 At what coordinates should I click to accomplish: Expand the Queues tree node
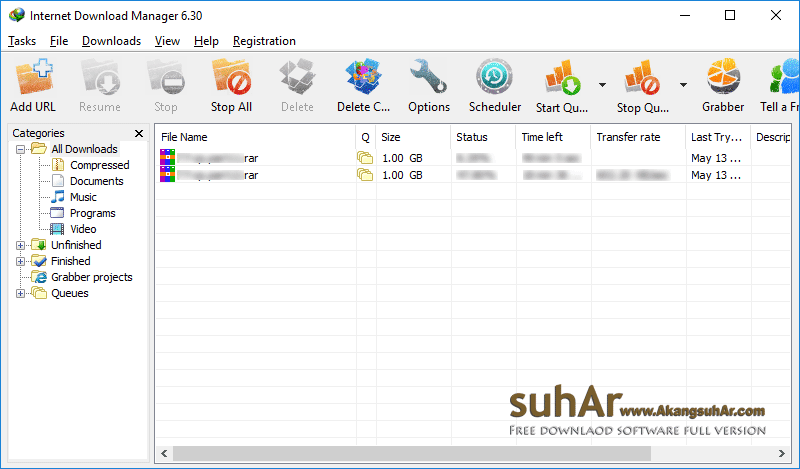click(20, 293)
